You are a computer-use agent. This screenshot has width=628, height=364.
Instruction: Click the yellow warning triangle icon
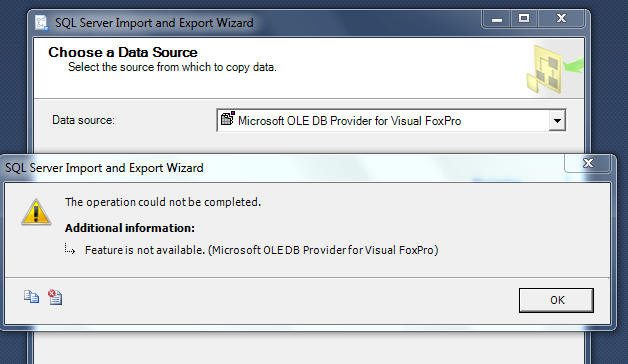point(36,212)
